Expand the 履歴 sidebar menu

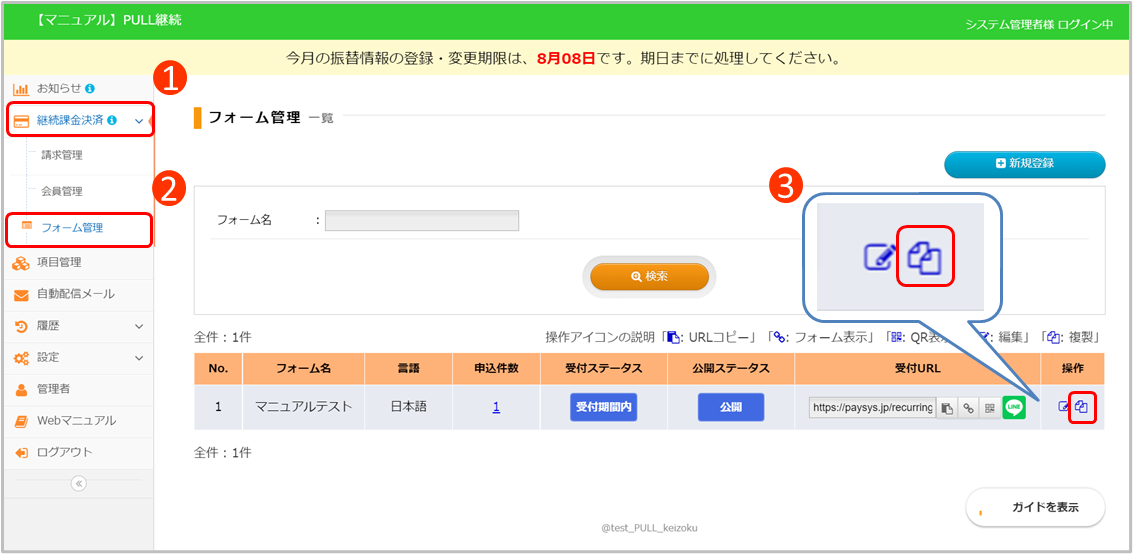[x=138, y=326]
